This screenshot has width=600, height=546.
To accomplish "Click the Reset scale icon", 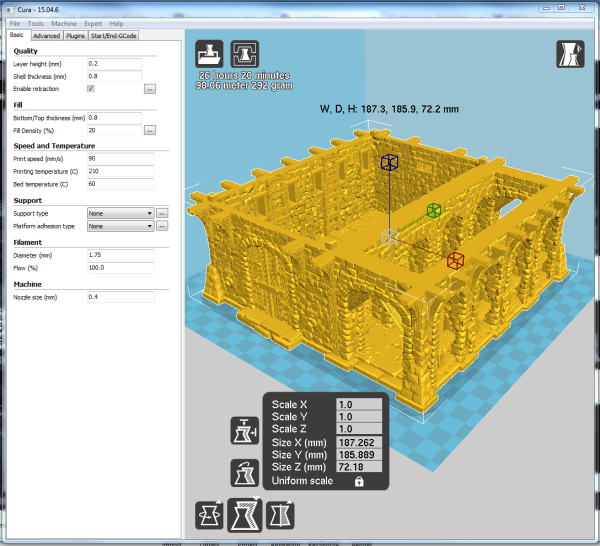I will point(245,473).
